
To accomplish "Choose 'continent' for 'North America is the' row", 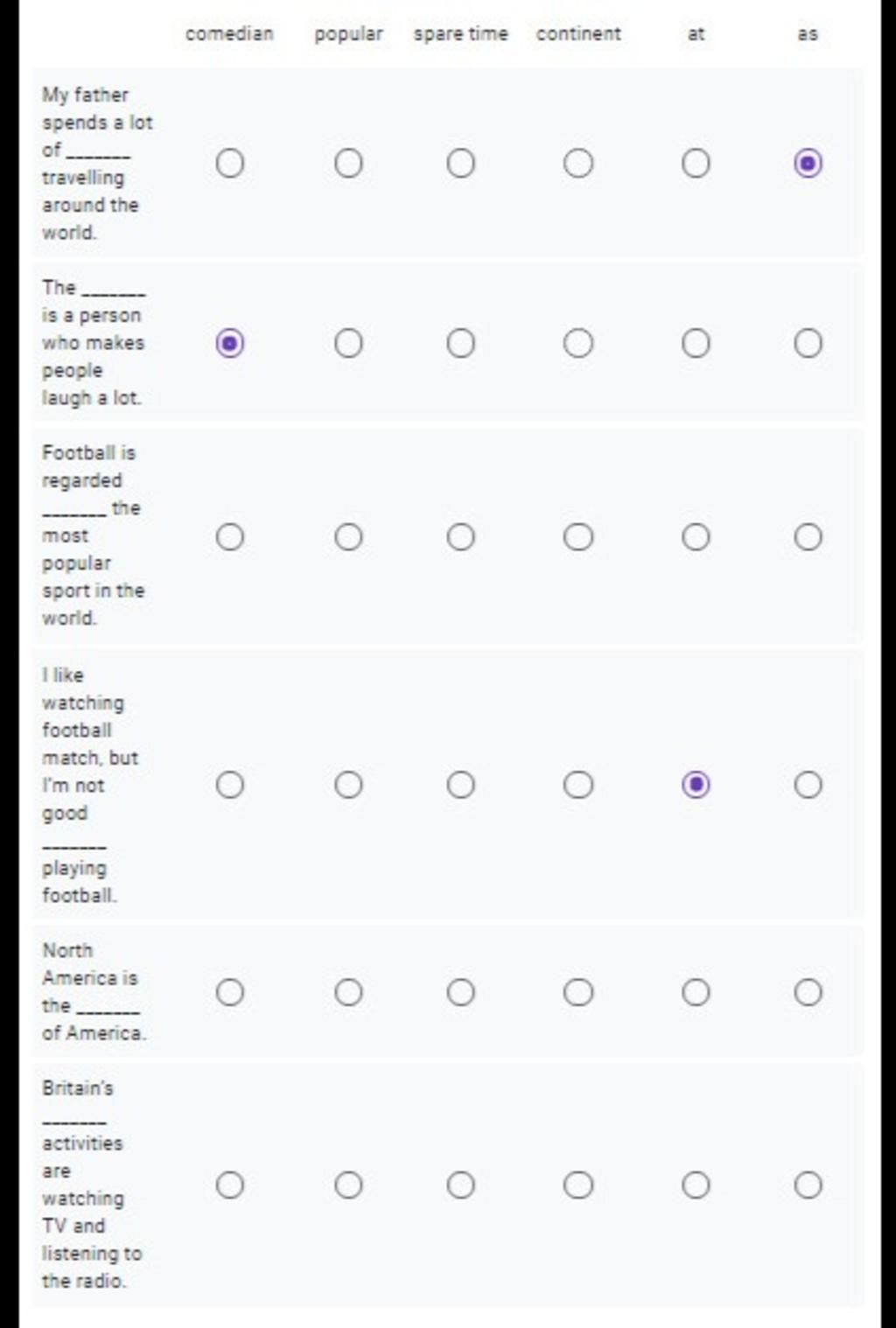I will pos(577,992).
